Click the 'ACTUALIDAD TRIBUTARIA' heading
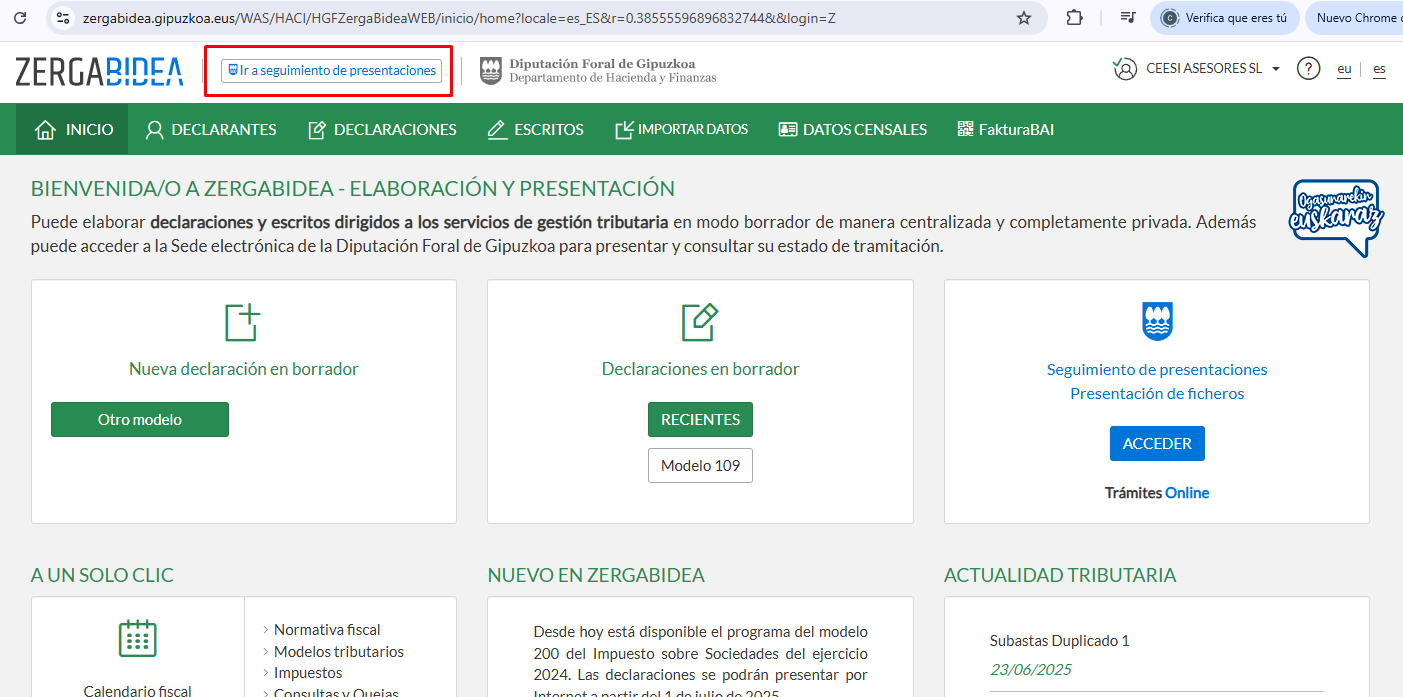Screen dimensions: 1403x697 tap(1060, 575)
